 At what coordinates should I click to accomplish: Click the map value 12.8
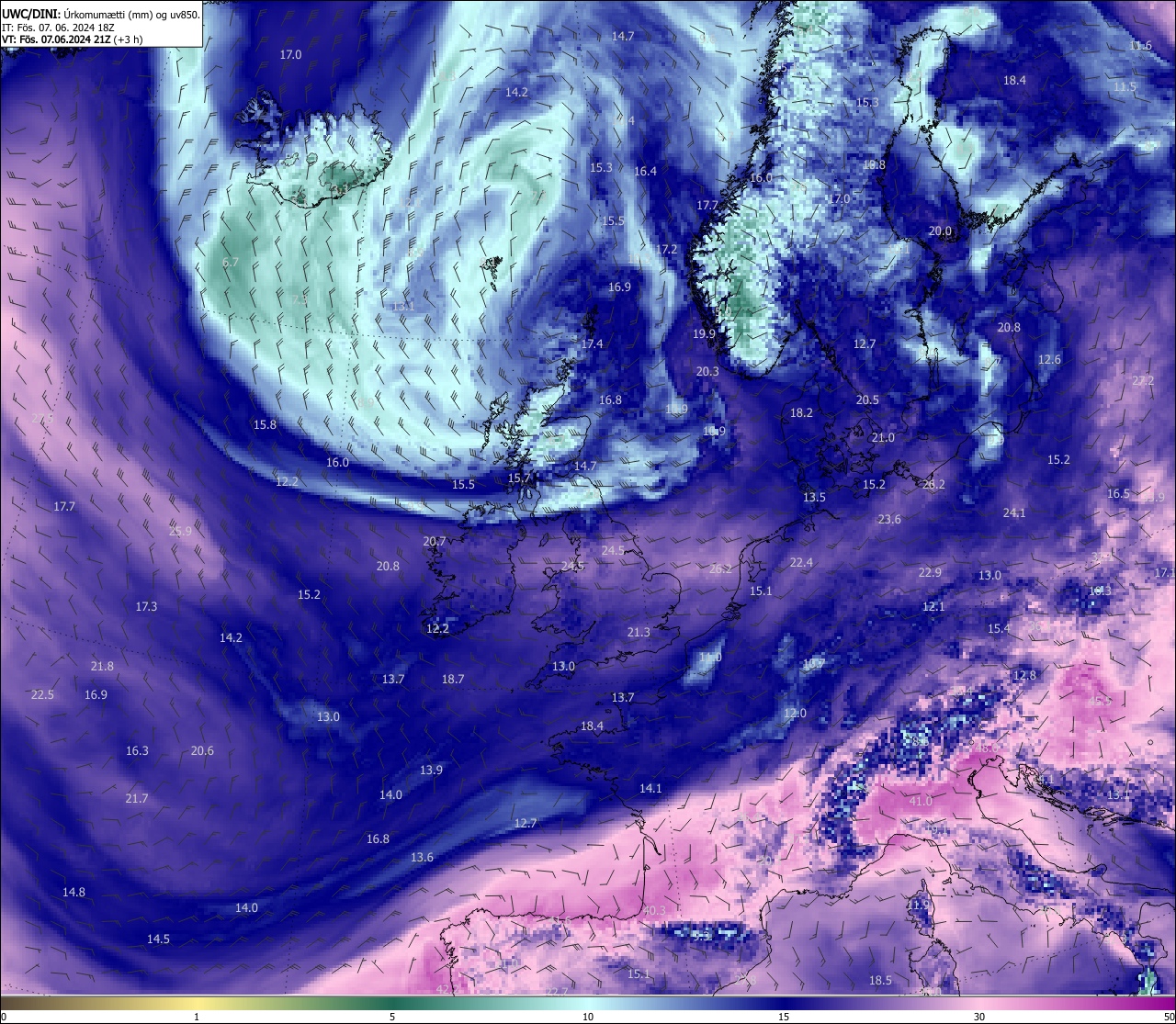pyautogui.click(x=1024, y=675)
